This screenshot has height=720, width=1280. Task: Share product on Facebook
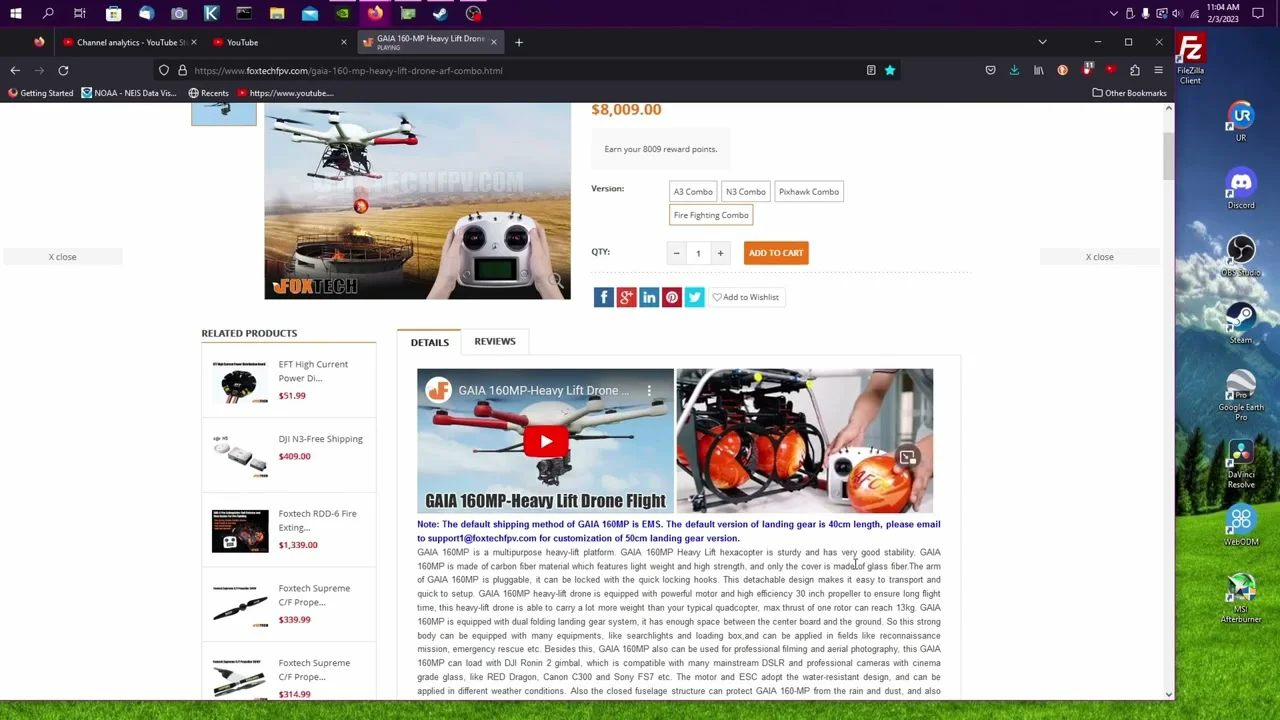603,297
